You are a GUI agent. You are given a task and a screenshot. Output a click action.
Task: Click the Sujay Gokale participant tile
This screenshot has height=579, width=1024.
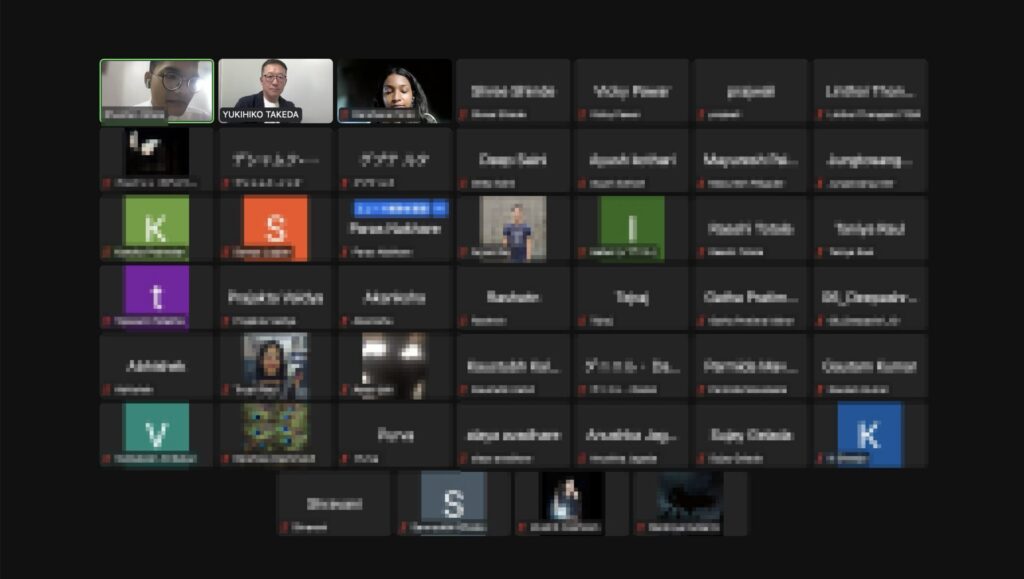(750, 435)
